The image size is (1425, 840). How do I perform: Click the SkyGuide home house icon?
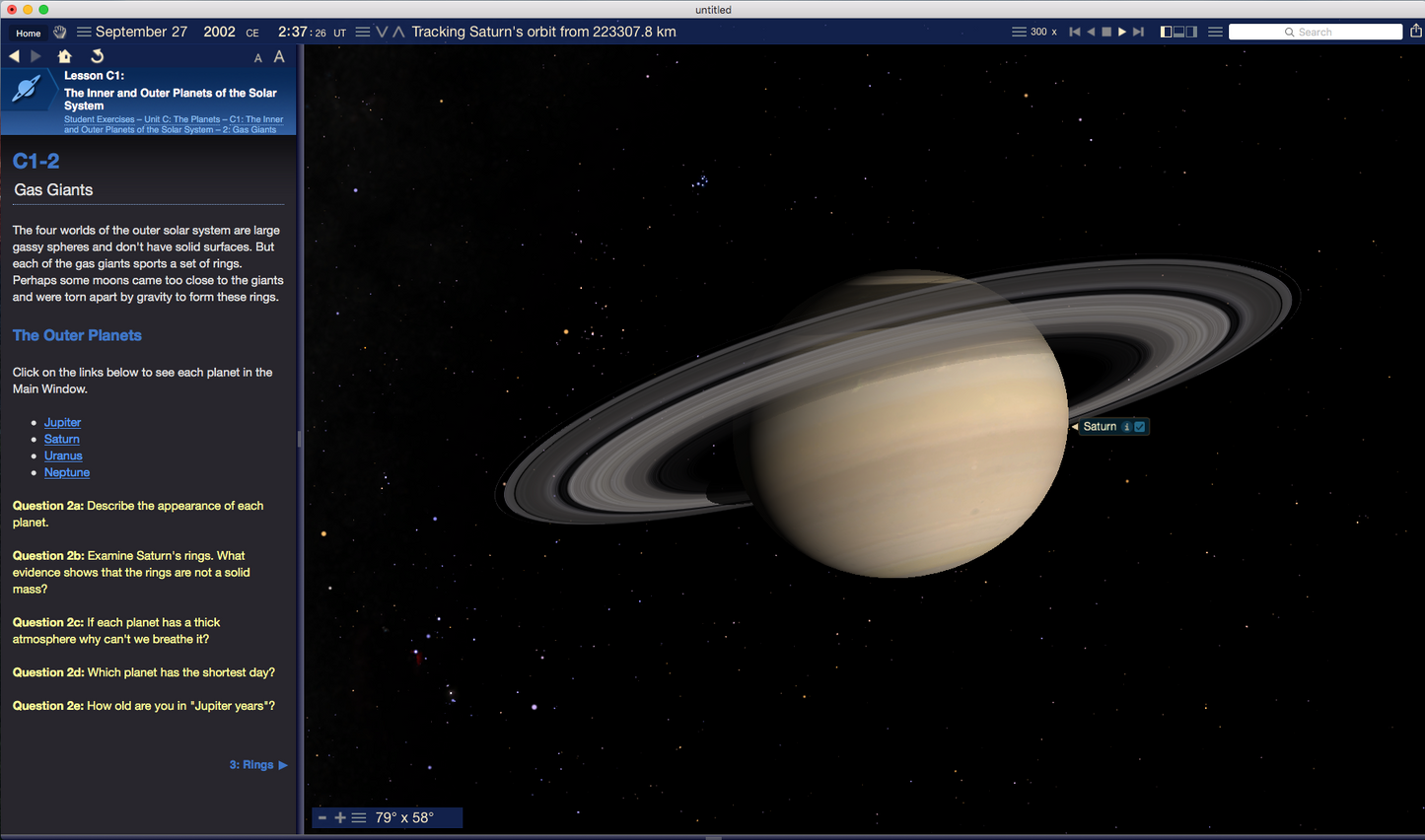(x=65, y=56)
